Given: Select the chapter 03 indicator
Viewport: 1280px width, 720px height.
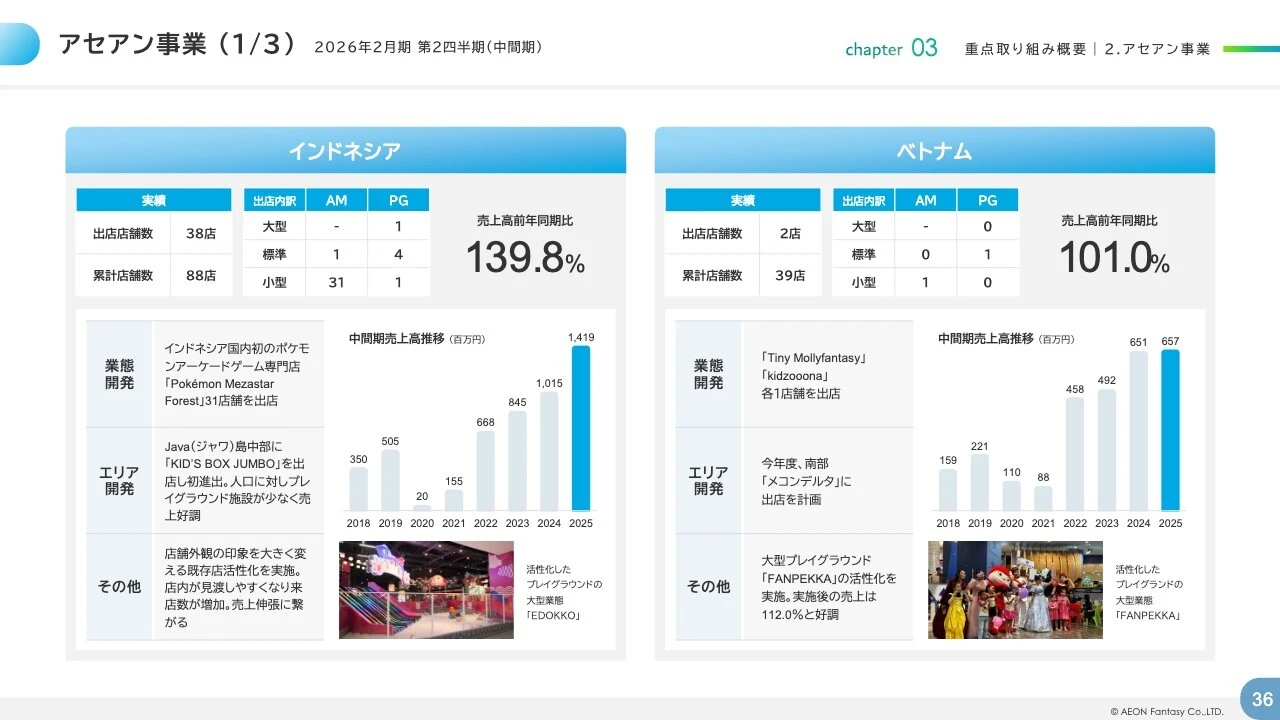Looking at the screenshot, I should coord(891,48).
